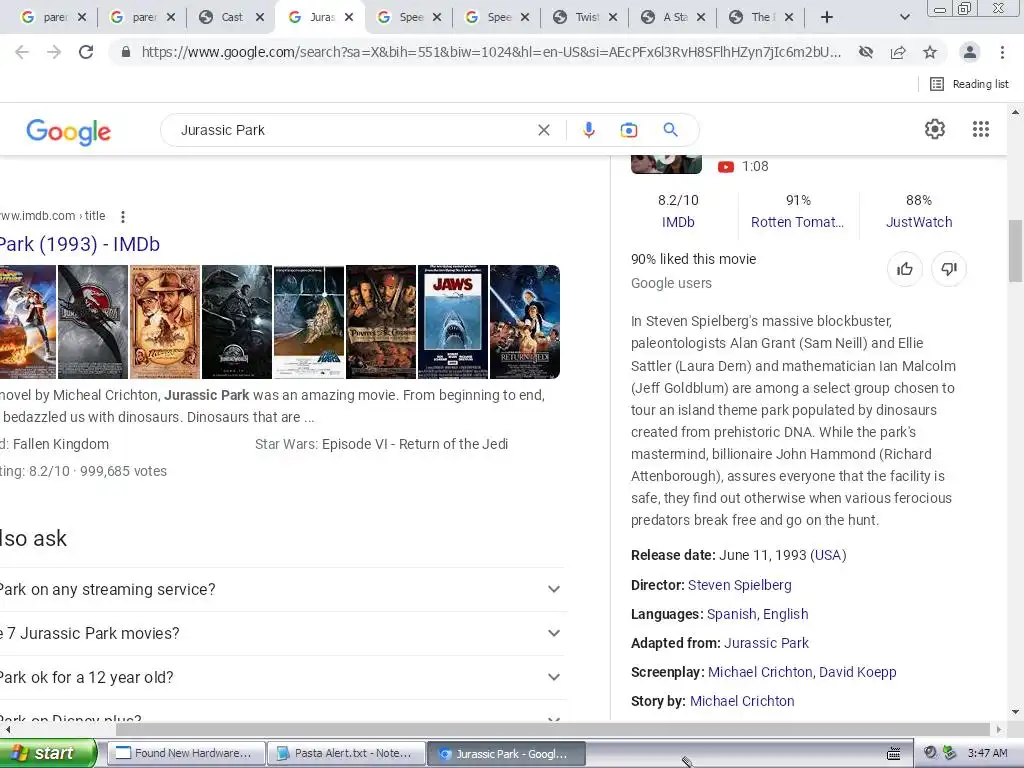The image size is (1024, 768).
Task: Switch to the Twist tab
Action: coord(586,17)
